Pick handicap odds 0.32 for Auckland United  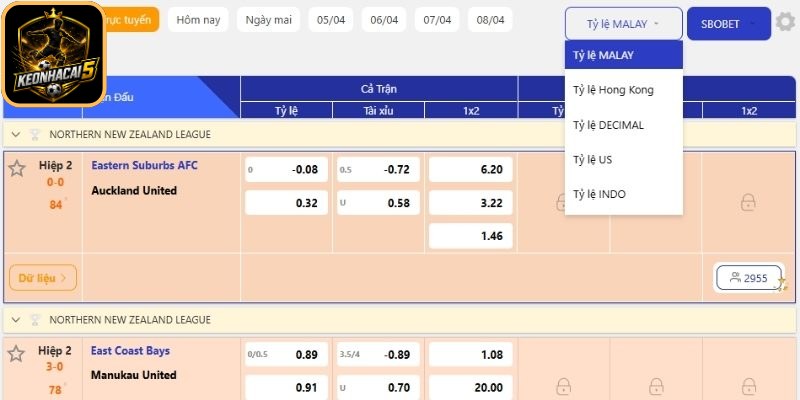click(x=286, y=203)
